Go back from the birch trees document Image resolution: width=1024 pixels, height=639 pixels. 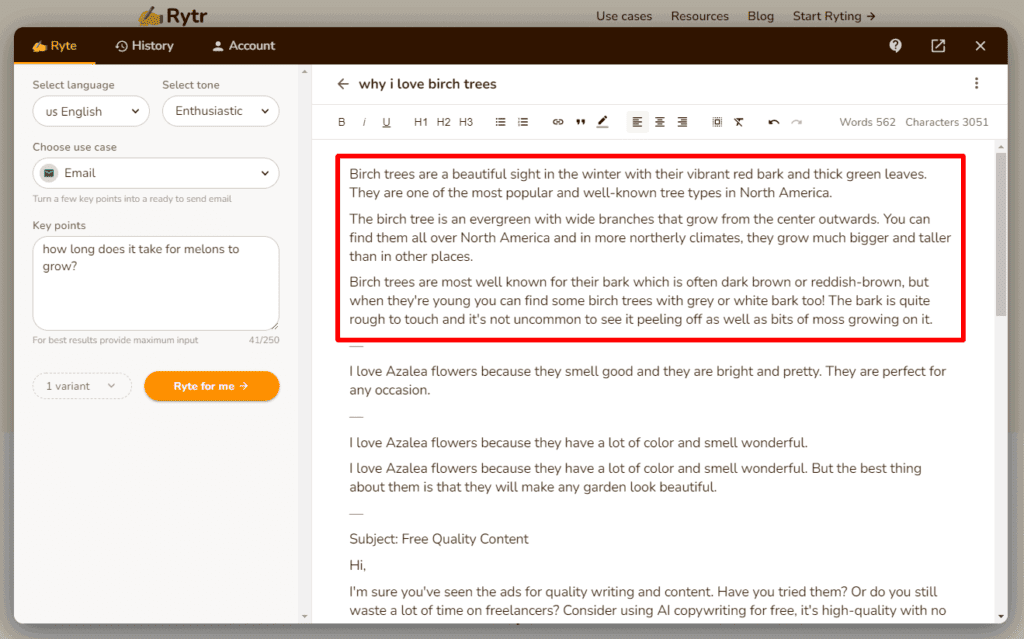tap(343, 84)
